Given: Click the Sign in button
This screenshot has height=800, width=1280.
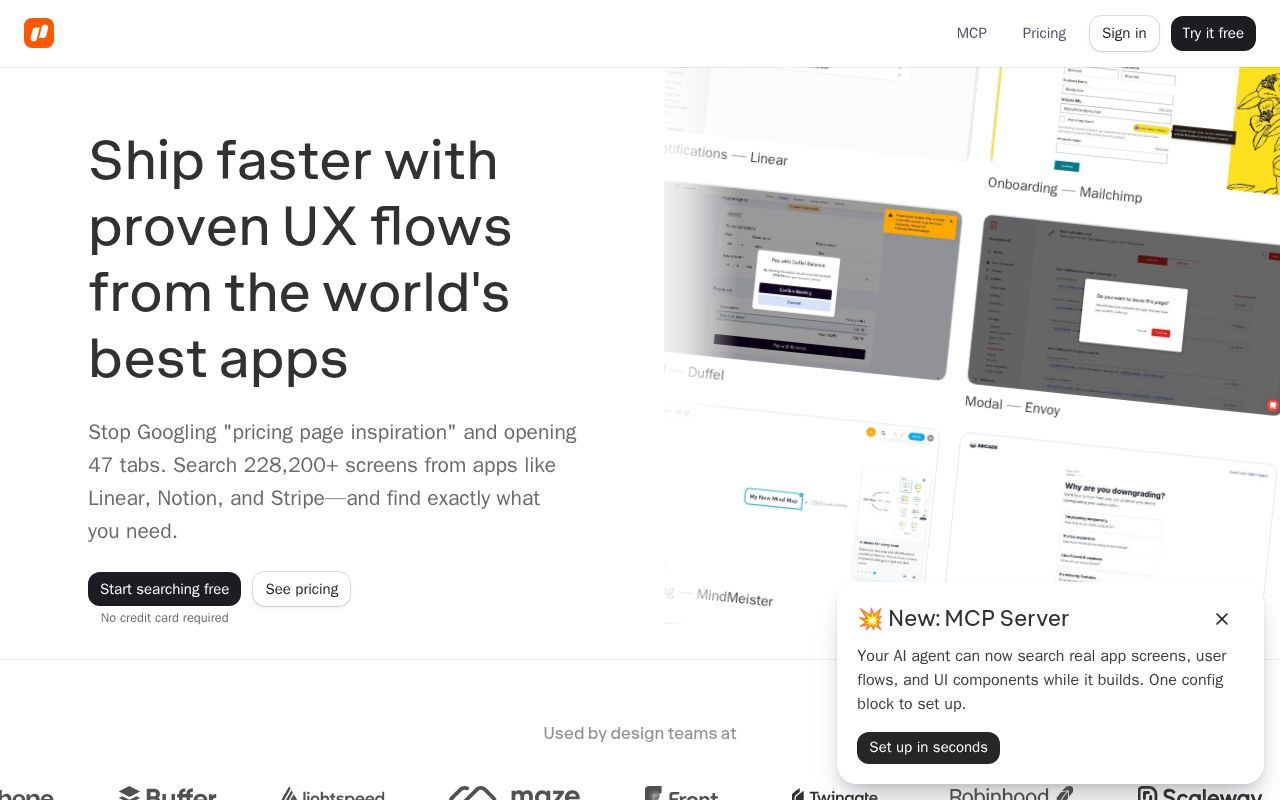Looking at the screenshot, I should [1124, 33].
